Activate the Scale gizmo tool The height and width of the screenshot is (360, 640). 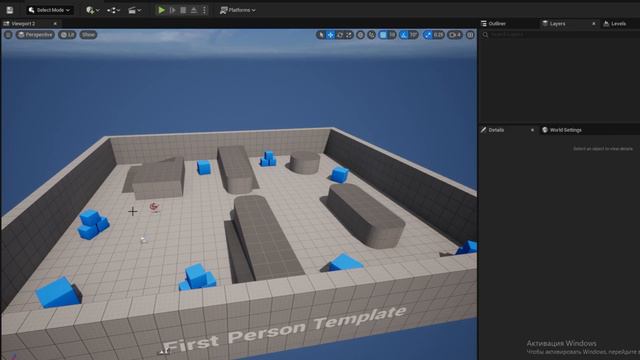(349, 35)
